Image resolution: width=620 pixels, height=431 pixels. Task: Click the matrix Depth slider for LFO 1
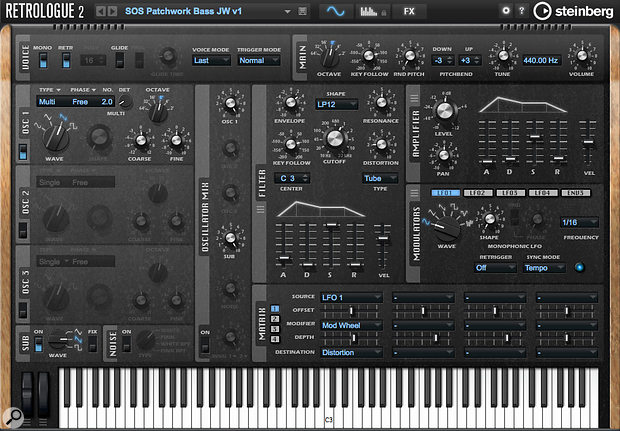click(352, 338)
